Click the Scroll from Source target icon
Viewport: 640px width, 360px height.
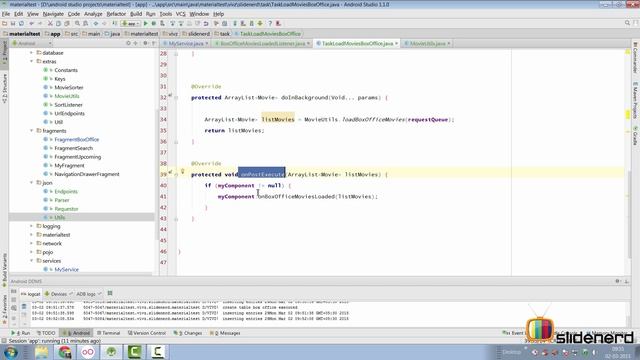(x=128, y=43)
